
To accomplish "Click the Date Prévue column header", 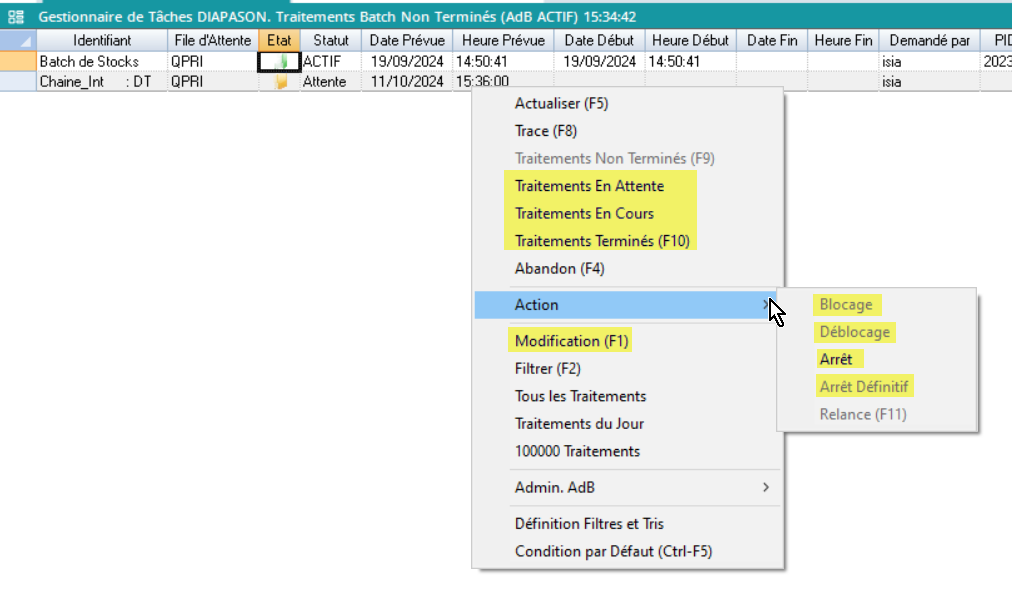I will click(406, 41).
